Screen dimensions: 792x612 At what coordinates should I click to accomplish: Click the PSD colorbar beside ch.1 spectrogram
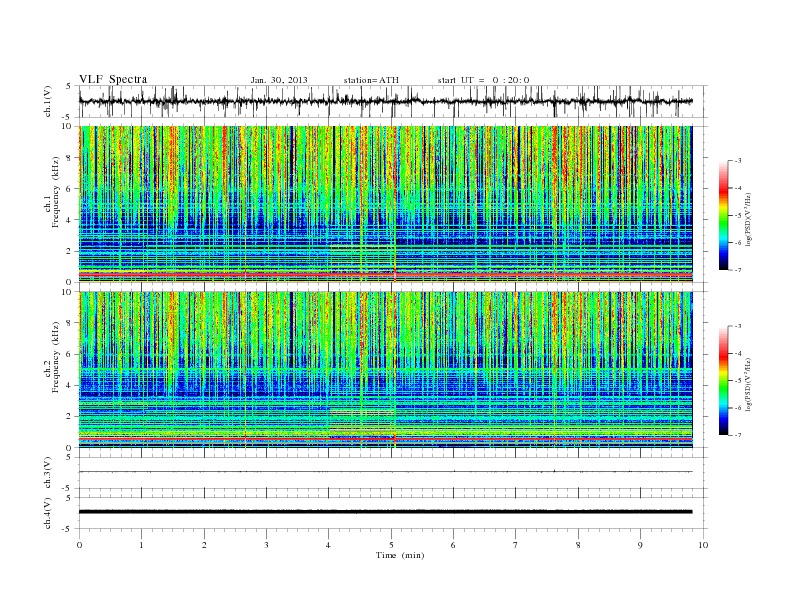(723, 215)
